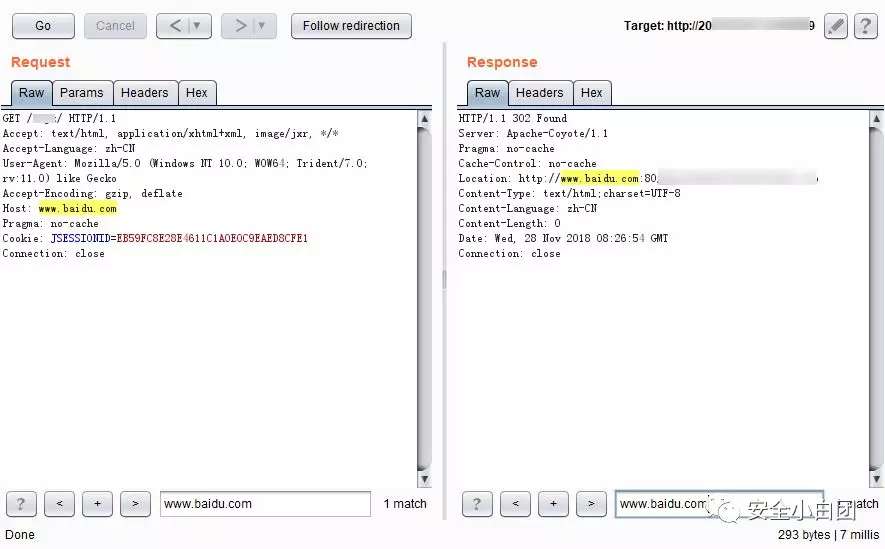The width and height of the screenshot is (885, 549).
Task: Click the Go button
Action: 43,26
